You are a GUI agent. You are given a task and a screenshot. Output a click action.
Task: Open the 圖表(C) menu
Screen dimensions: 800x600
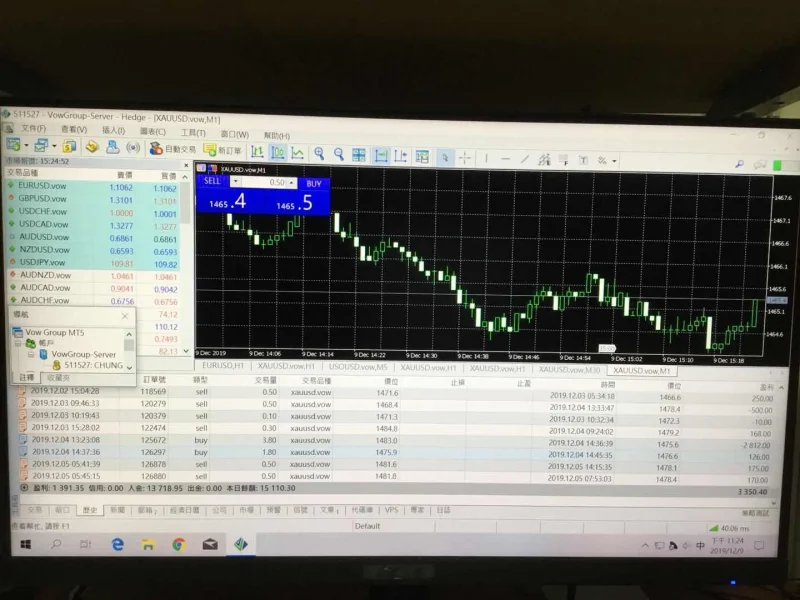(x=153, y=131)
